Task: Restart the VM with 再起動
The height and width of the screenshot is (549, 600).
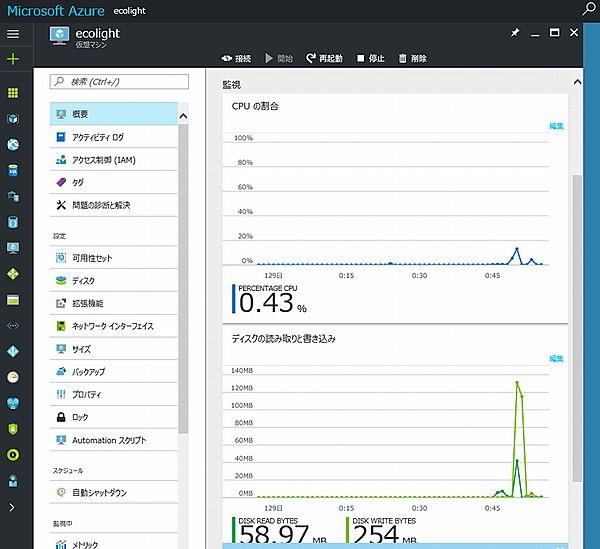Action: 325,58
